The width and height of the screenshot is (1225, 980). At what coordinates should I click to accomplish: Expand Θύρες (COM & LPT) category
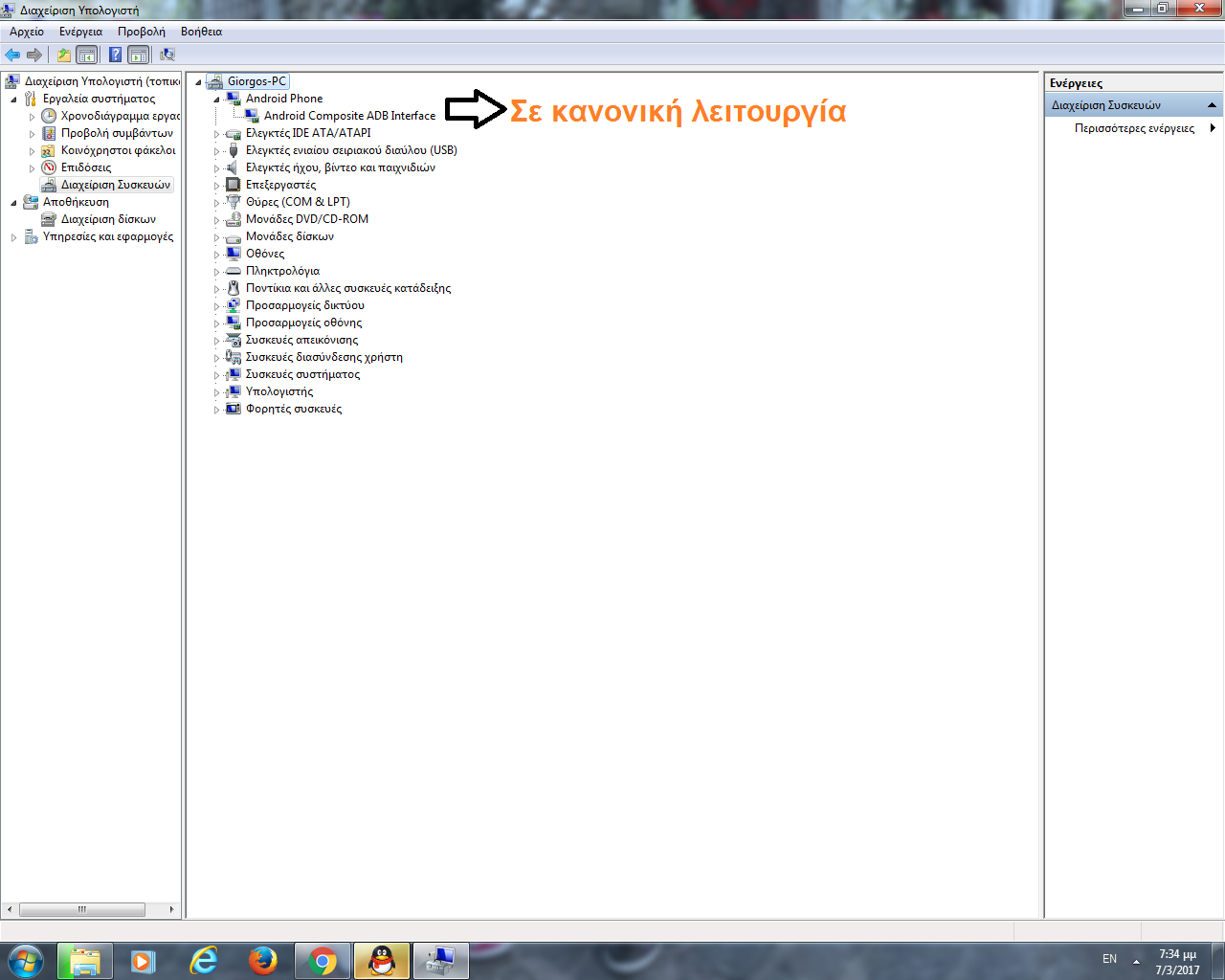pyautogui.click(x=216, y=203)
